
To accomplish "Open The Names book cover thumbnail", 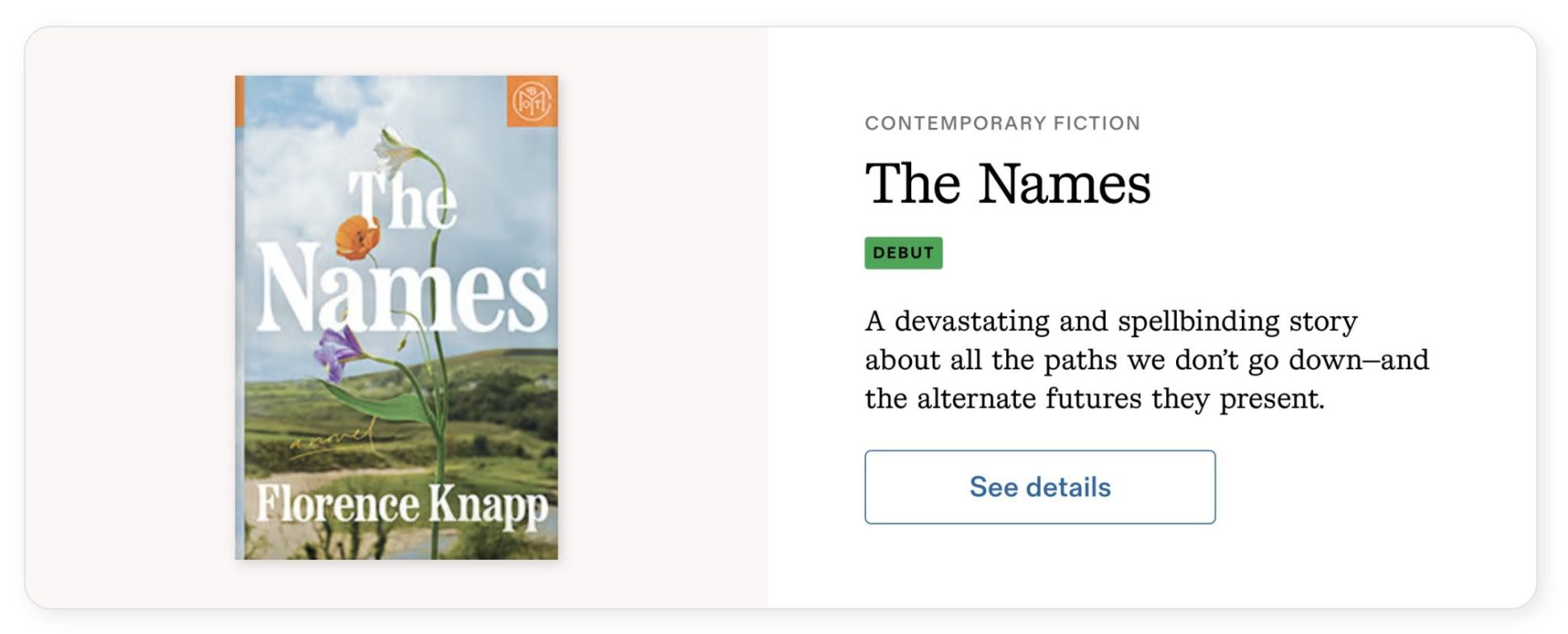I will [396, 317].
